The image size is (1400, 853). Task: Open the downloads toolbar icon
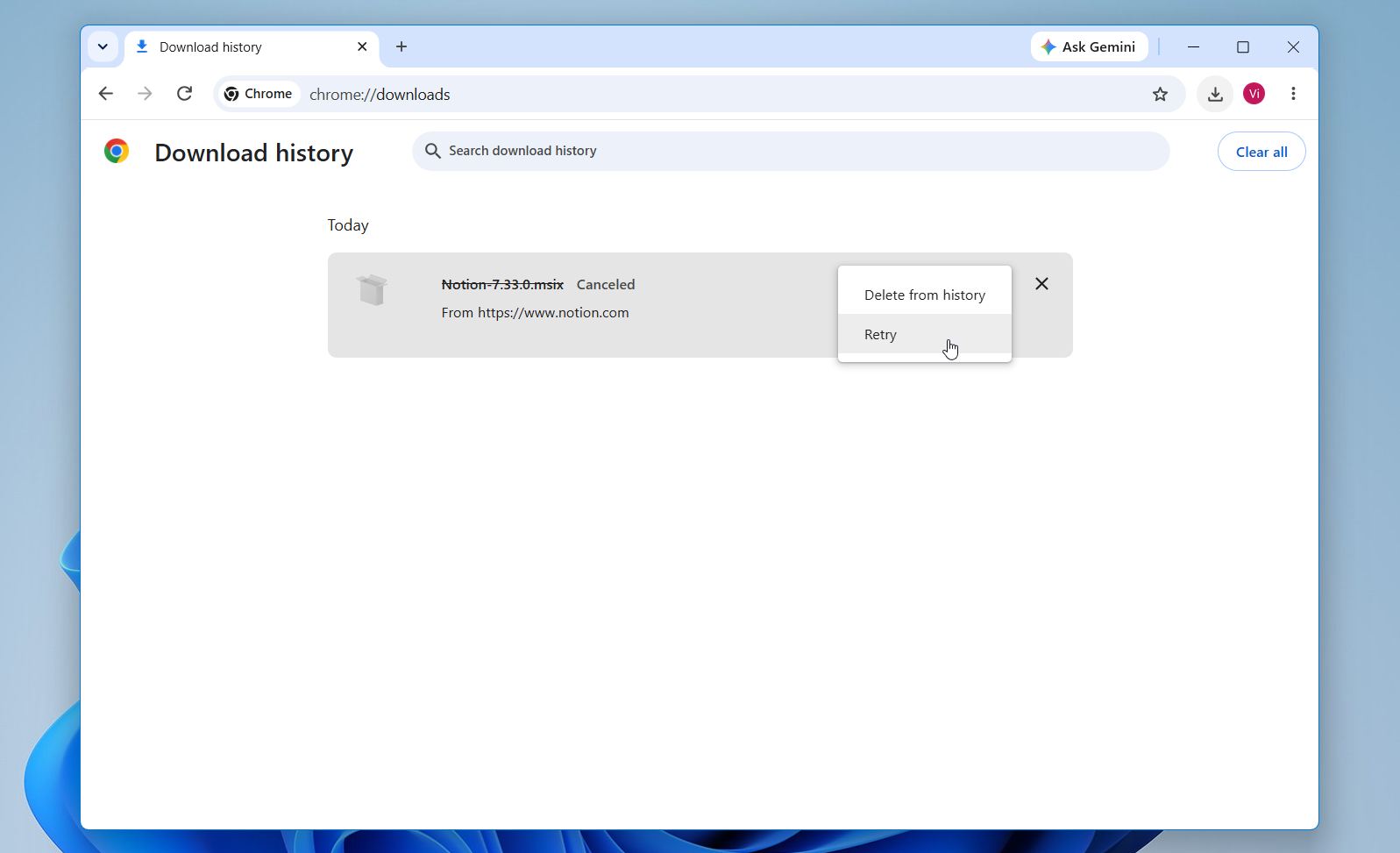pos(1215,94)
